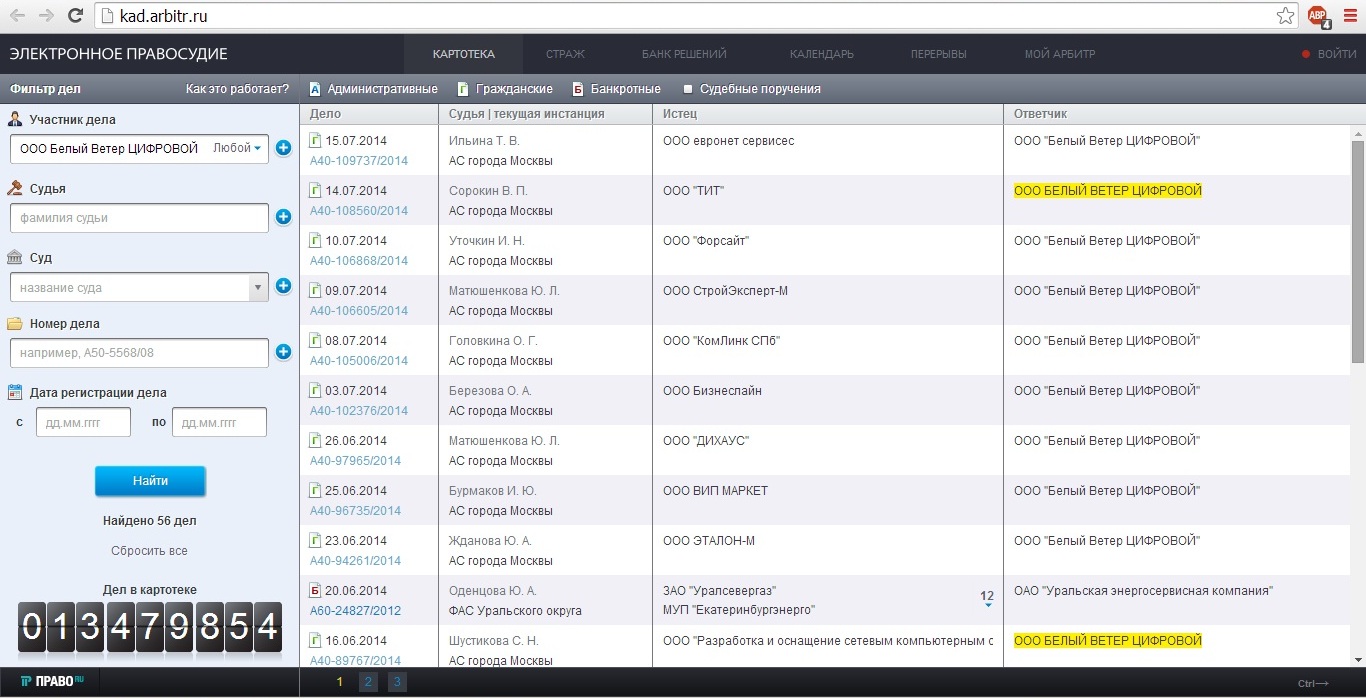Open the Календарь tab
The image size is (1366, 699).
822,54
